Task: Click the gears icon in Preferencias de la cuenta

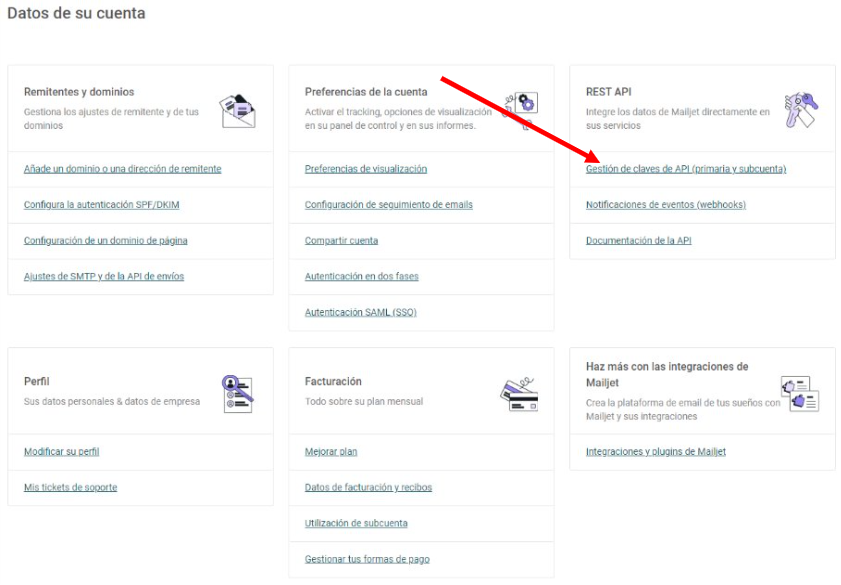Action: [520, 110]
